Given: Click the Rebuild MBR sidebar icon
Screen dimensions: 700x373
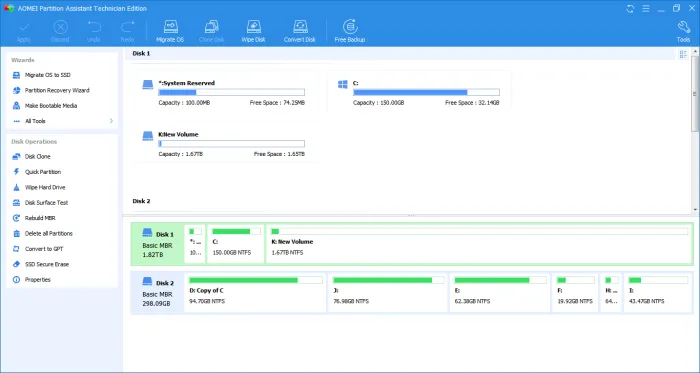Looking at the screenshot, I should 17,218.
